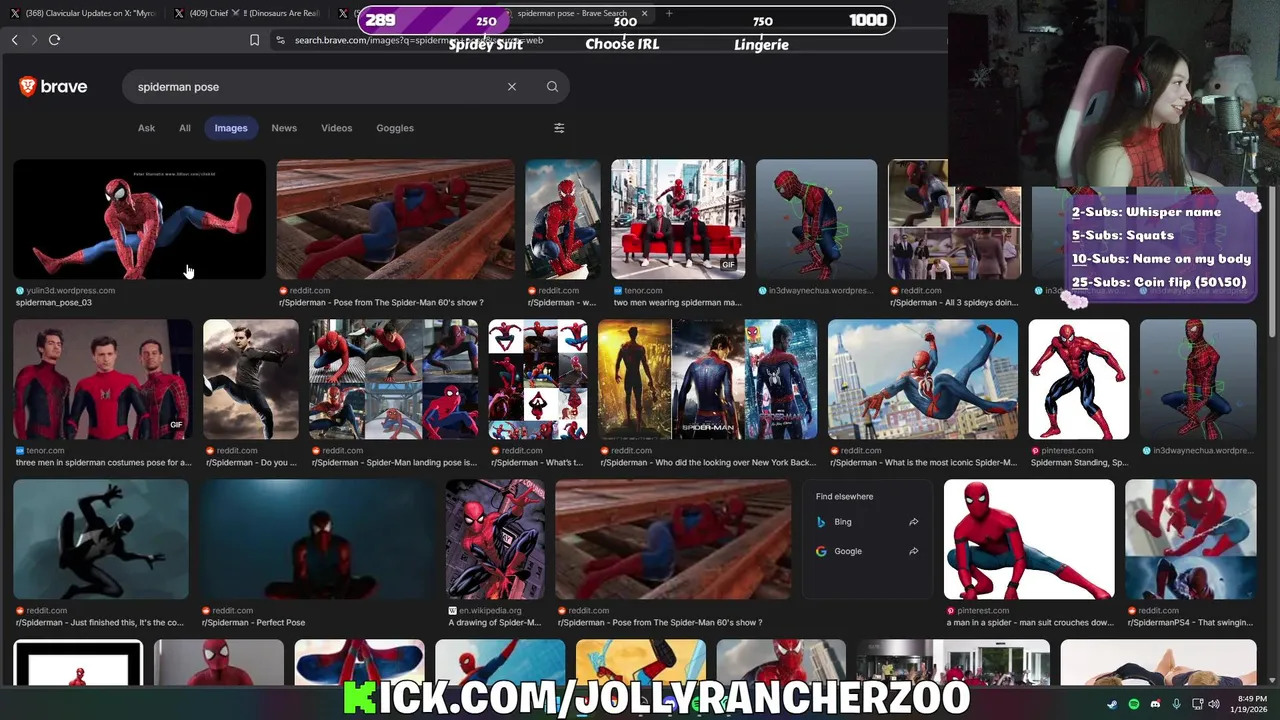Open pinterest Spiderman Standing image
The height and width of the screenshot is (720, 1280).
(1079, 379)
